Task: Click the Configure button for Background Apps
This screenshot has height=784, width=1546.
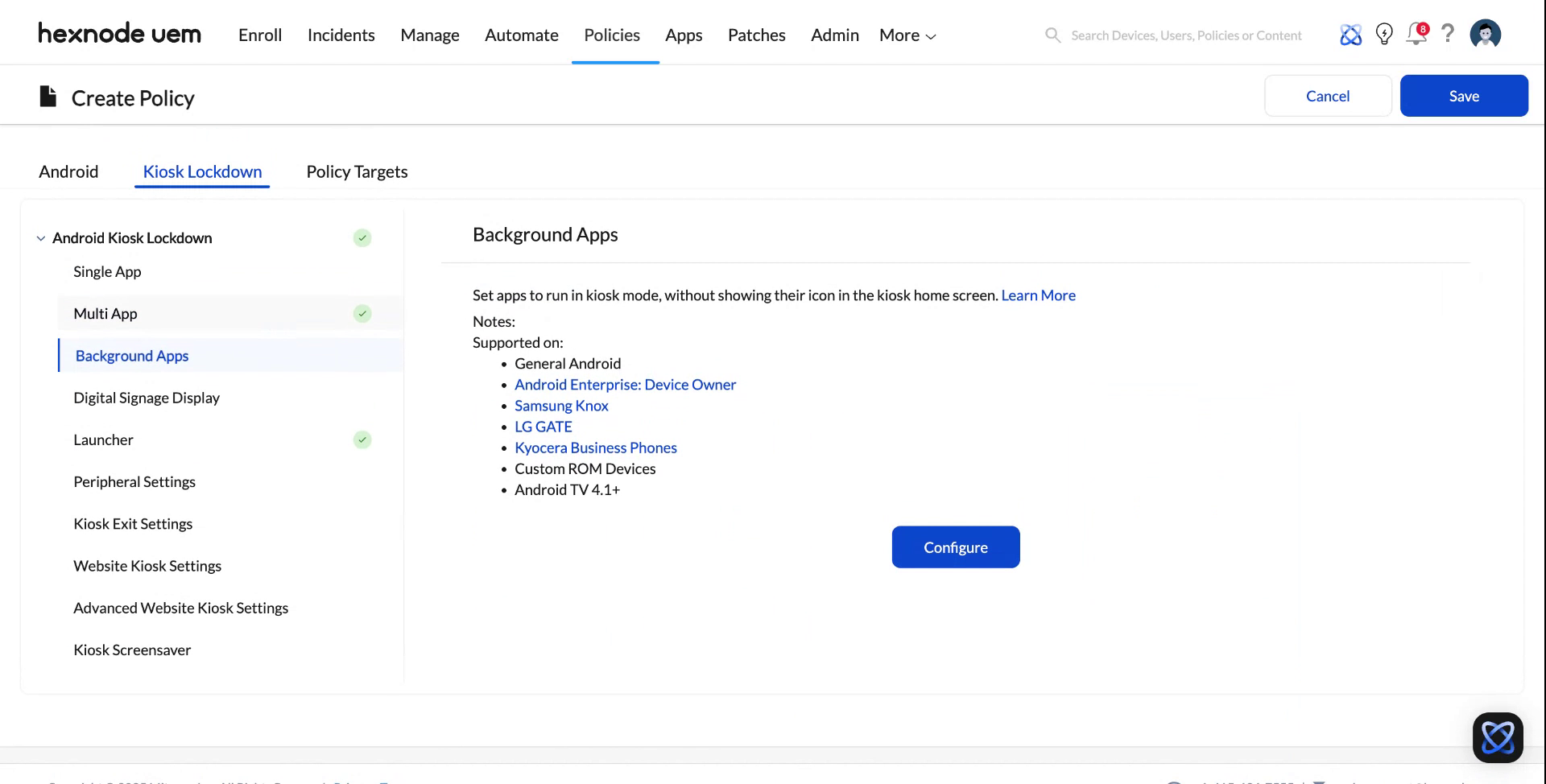Action: 956,547
